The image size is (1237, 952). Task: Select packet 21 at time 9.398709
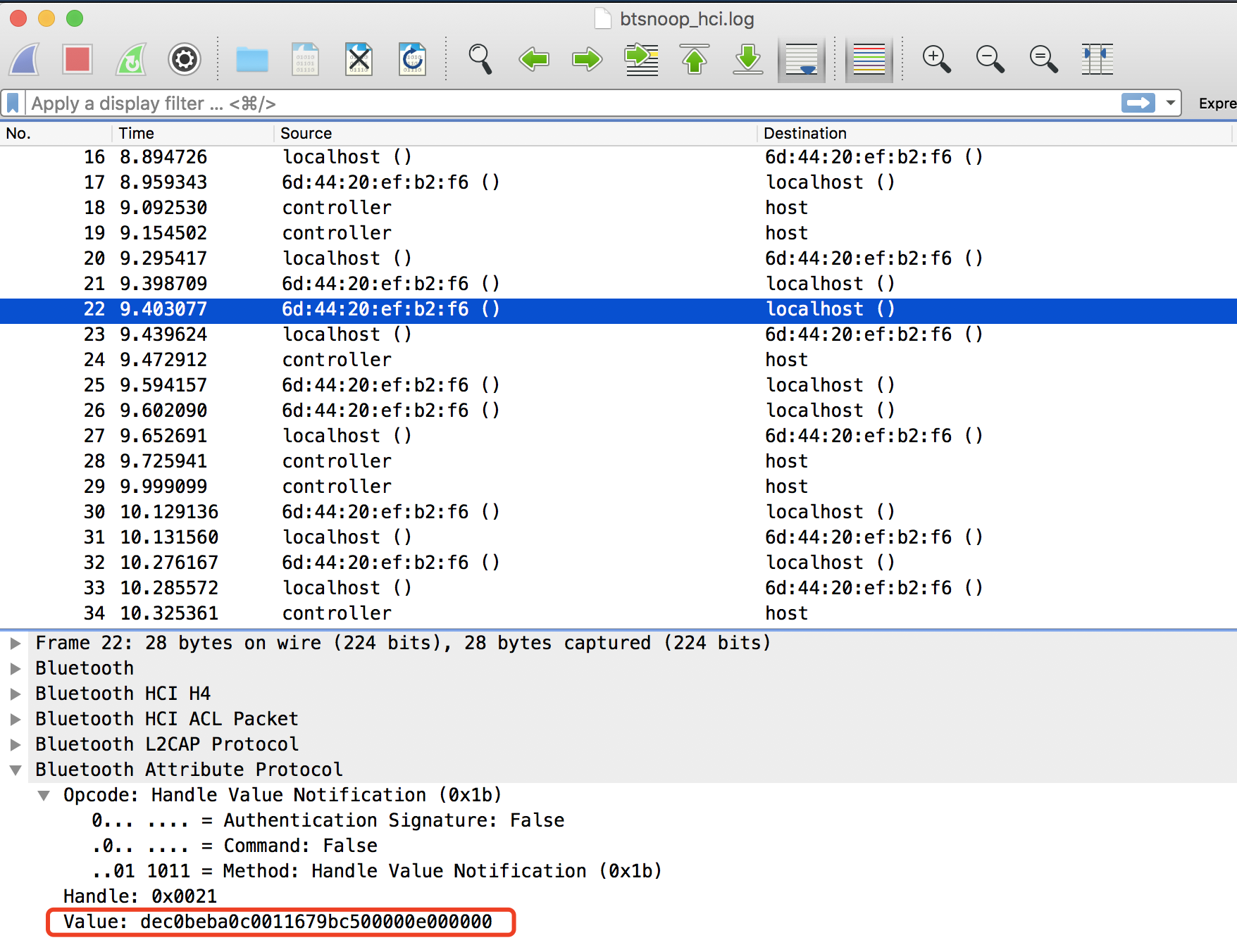pyautogui.click(x=618, y=284)
